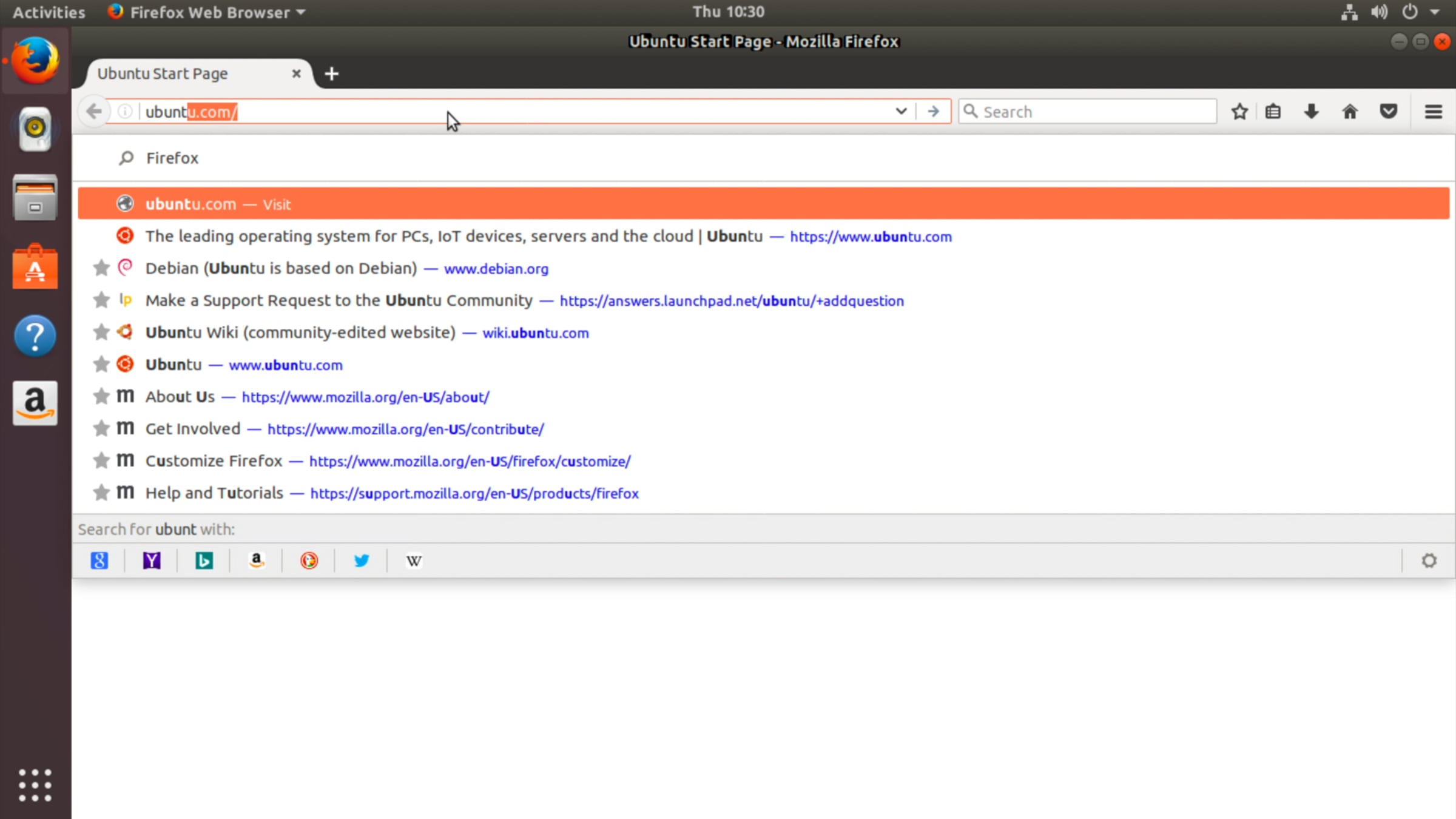The image size is (1456, 819).
Task: Maximize the Firefox window
Action: (1421, 41)
